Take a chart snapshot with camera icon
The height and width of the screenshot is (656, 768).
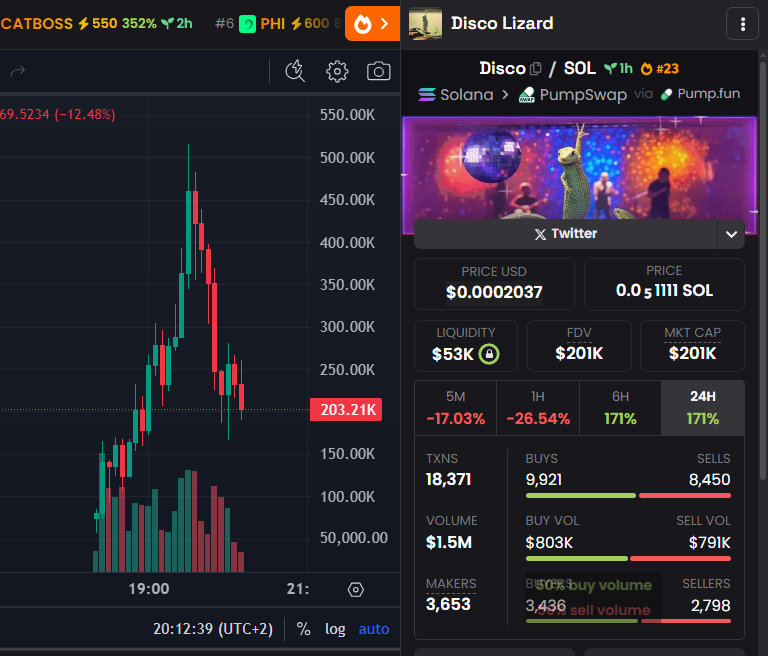click(x=379, y=71)
